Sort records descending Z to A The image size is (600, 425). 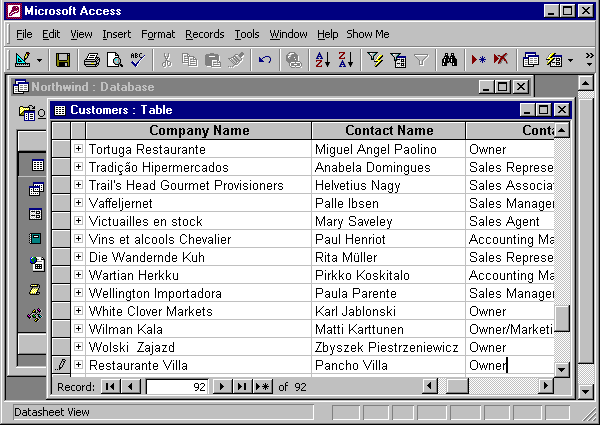345,61
